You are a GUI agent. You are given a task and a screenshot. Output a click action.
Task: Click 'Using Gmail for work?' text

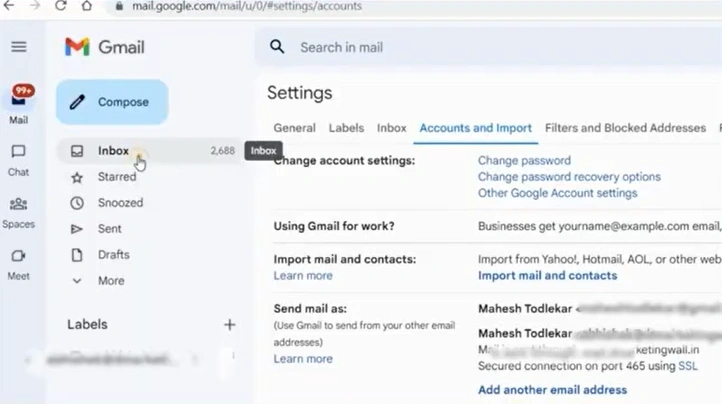coord(334,226)
